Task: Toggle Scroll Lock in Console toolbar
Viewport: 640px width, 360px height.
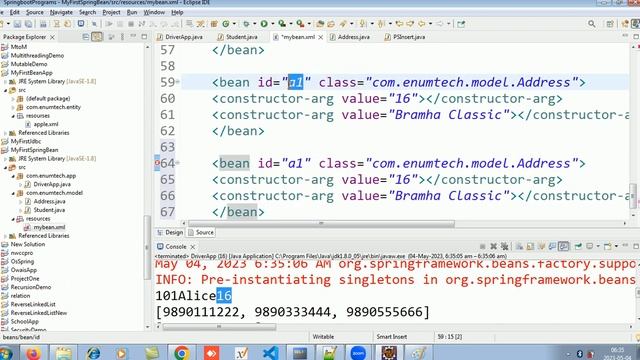Action: [530, 247]
